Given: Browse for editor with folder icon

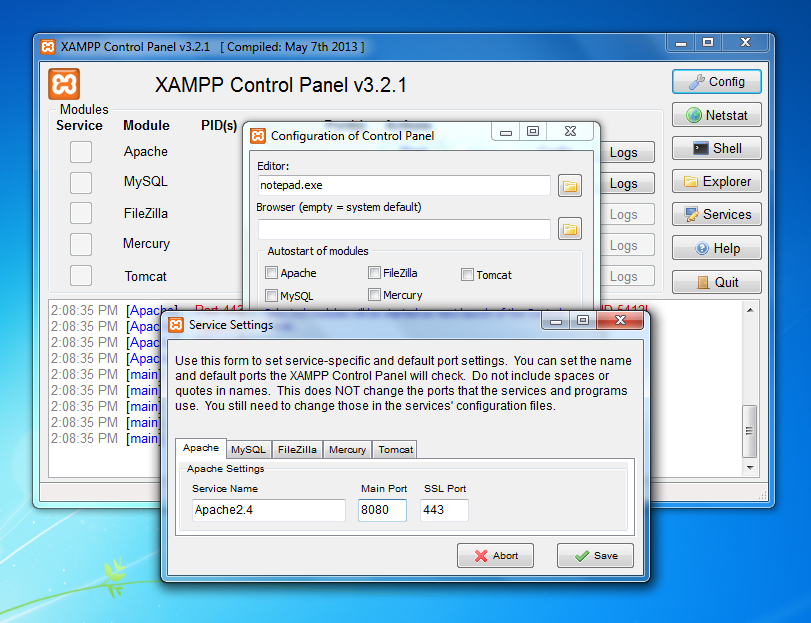Looking at the screenshot, I should click(x=569, y=186).
